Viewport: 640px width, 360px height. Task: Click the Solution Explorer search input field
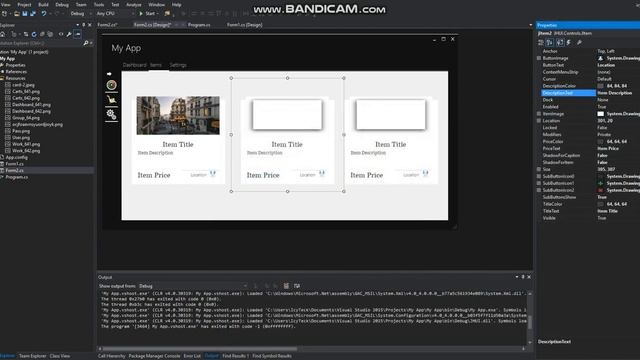pos(41,43)
